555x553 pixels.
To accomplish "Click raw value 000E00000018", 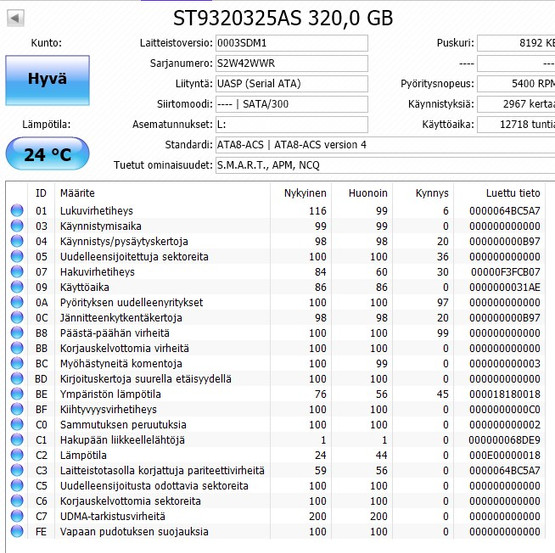I will pyautogui.click(x=505, y=455).
